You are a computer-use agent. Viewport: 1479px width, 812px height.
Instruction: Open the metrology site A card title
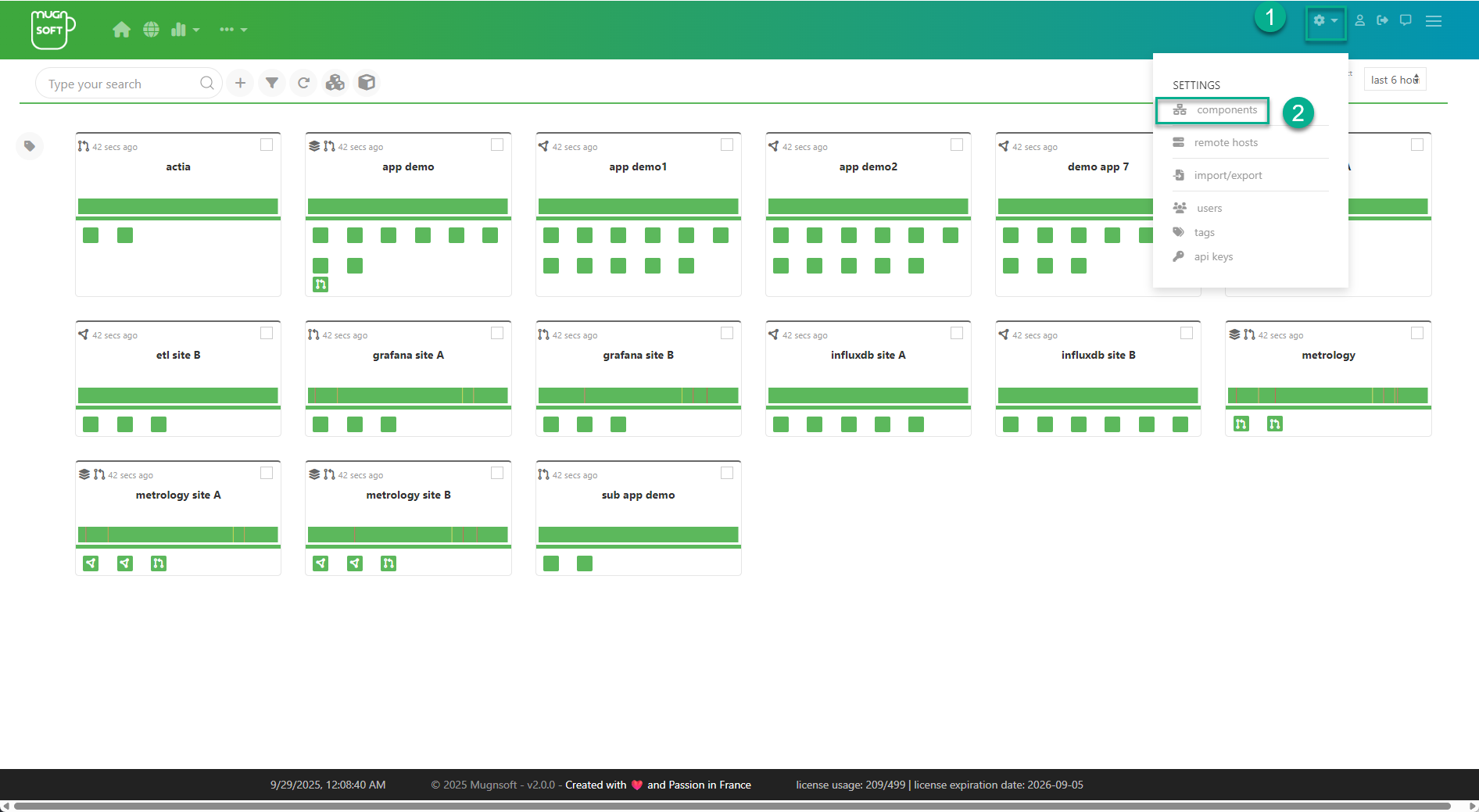coord(178,495)
